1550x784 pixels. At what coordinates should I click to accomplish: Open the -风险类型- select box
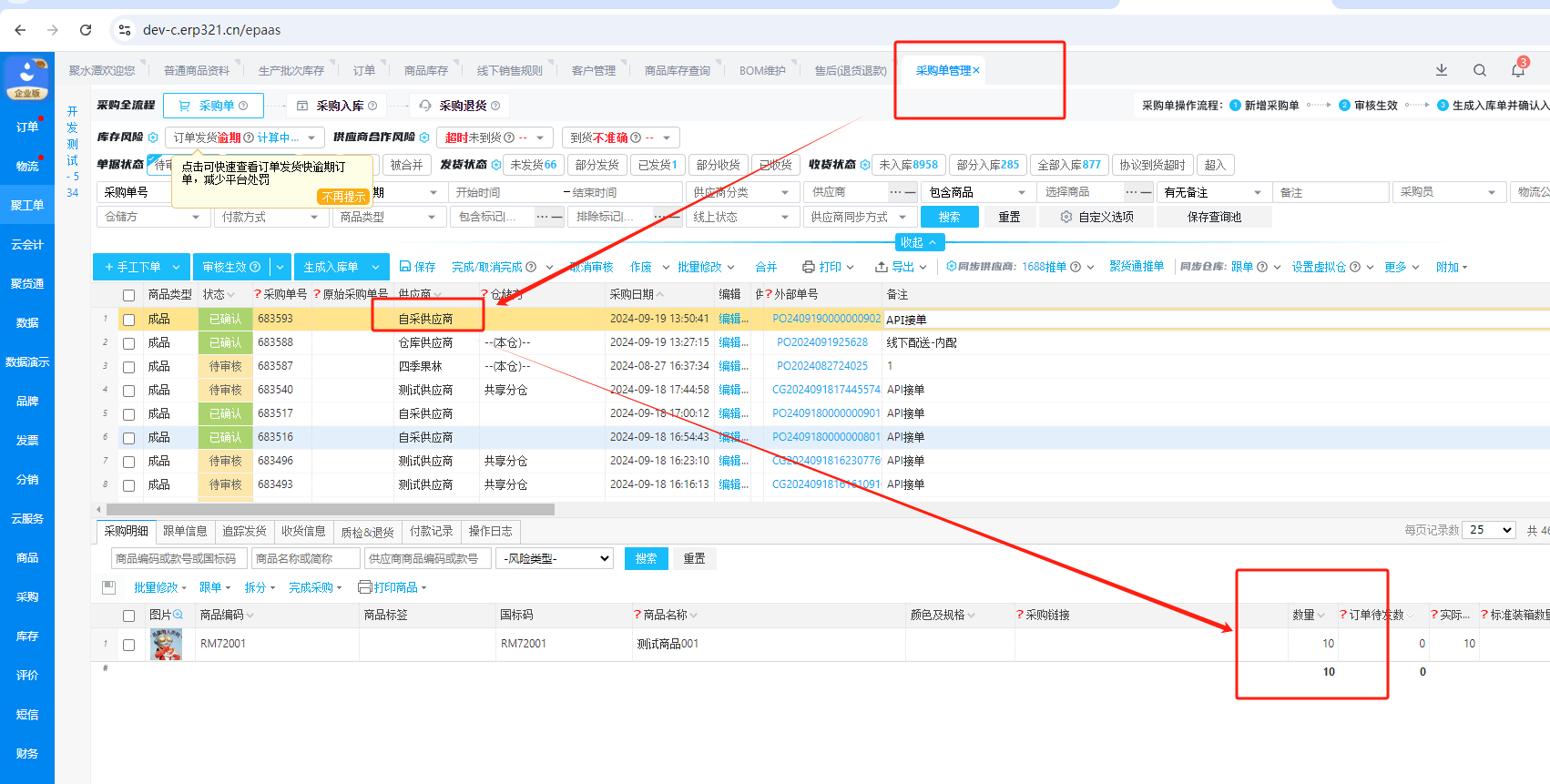tap(556, 558)
